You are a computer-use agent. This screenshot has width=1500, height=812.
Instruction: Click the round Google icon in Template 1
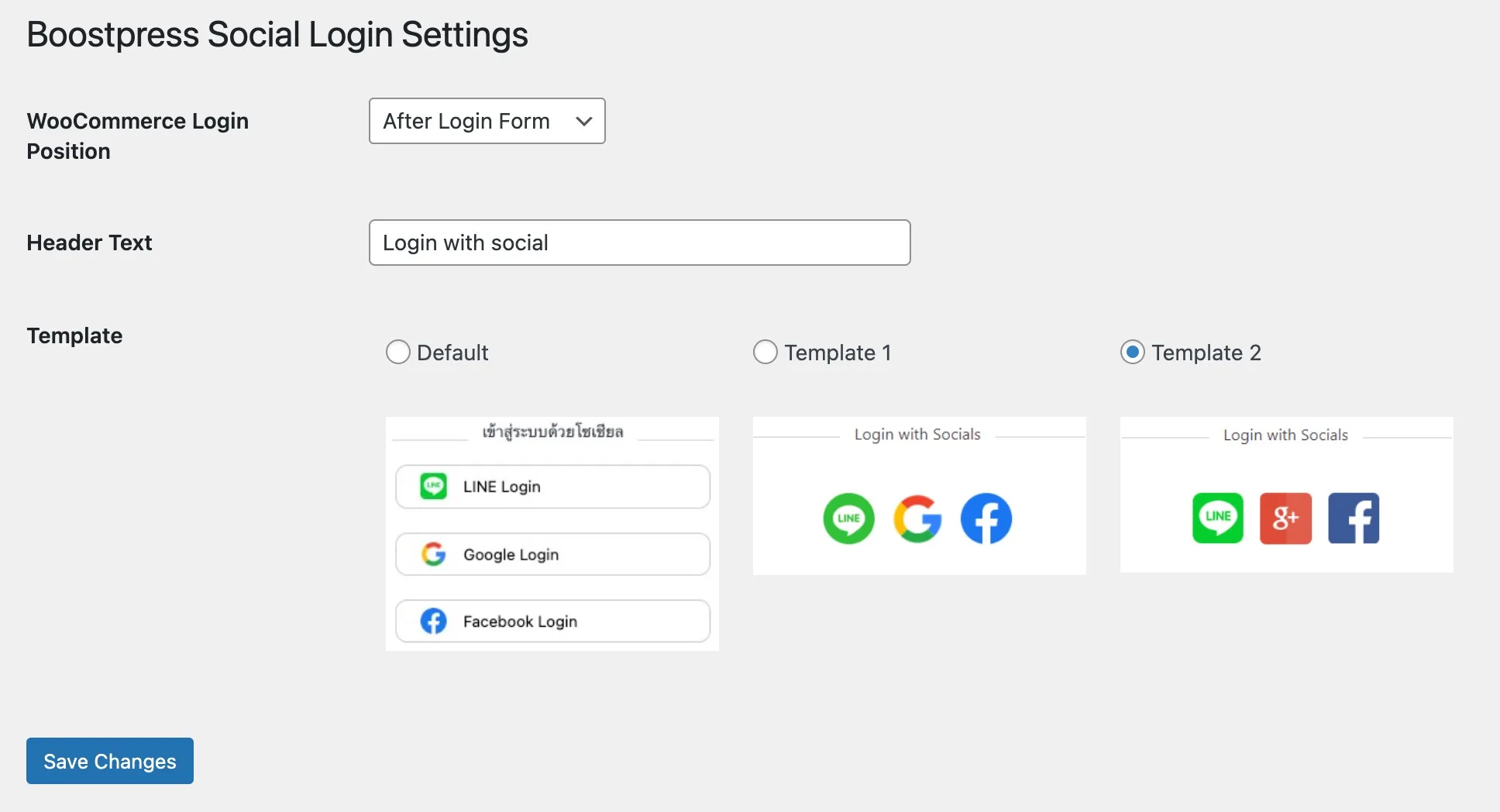917,518
